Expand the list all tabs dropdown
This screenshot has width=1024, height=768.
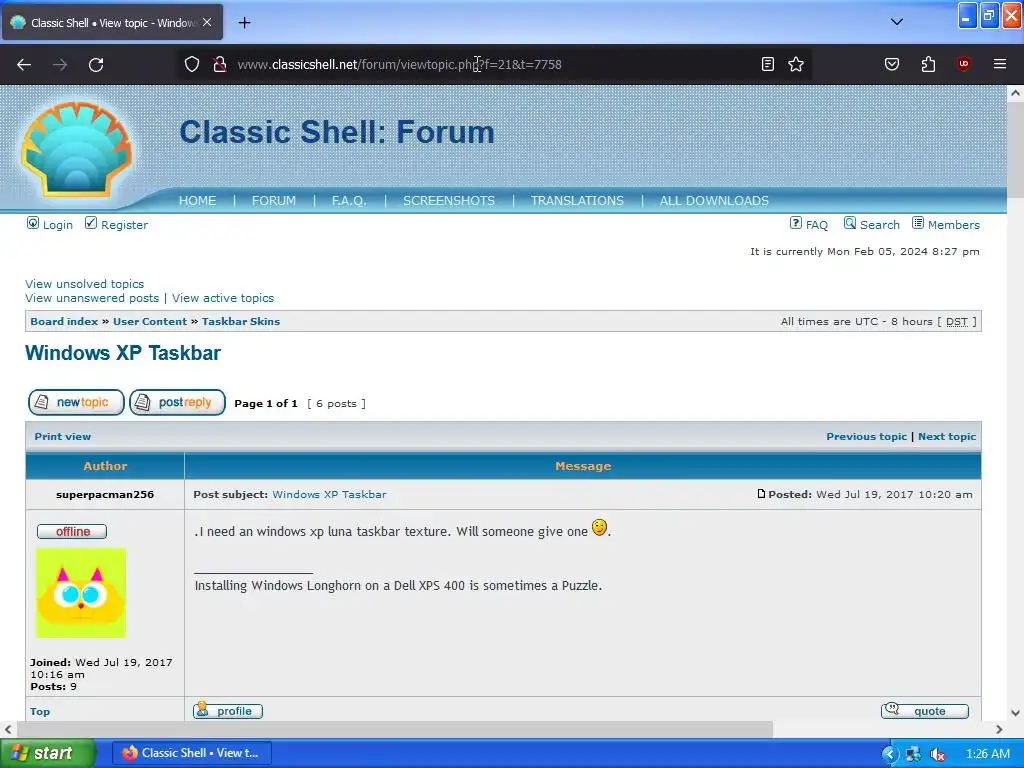[x=897, y=22]
